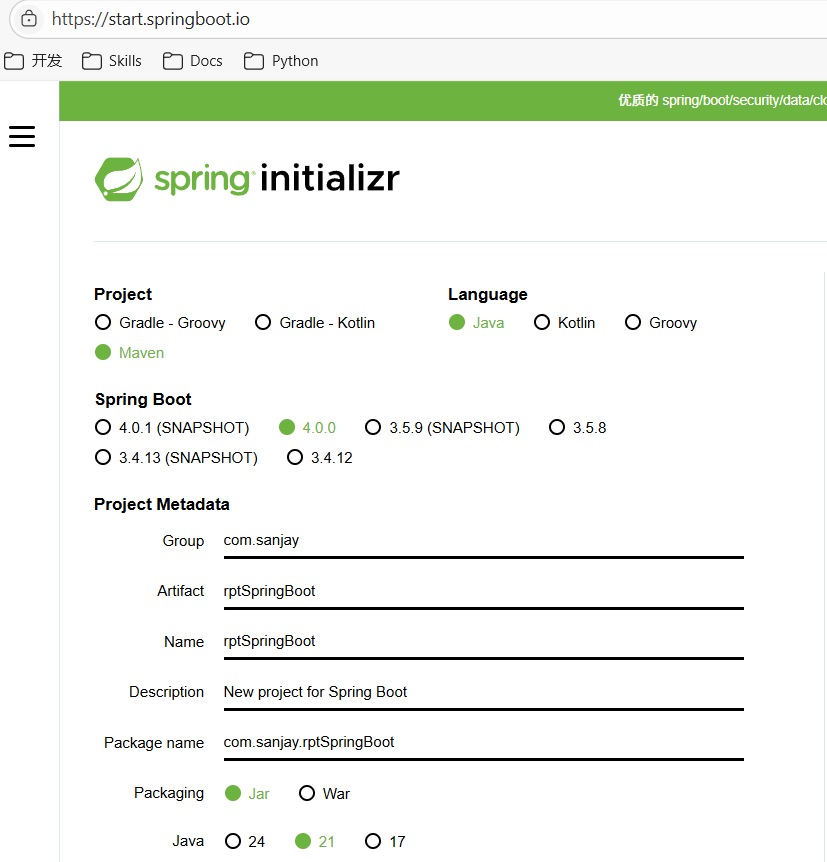This screenshot has height=862, width=827.
Task: Open the hamburger menu icon
Action: coord(22,136)
